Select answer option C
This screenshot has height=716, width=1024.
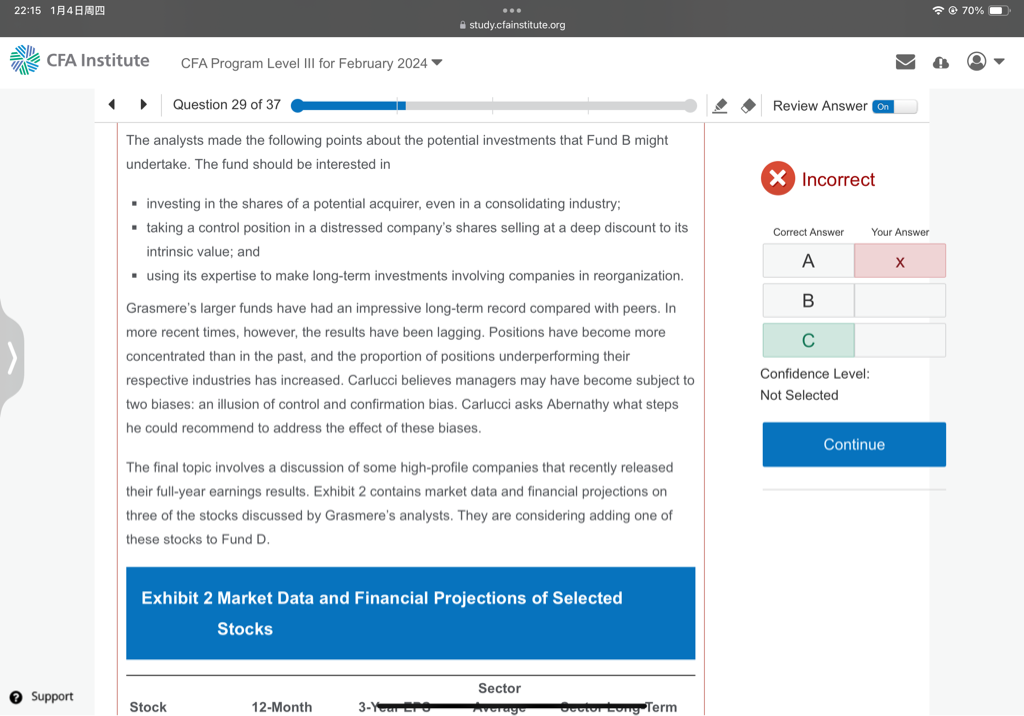pos(808,340)
